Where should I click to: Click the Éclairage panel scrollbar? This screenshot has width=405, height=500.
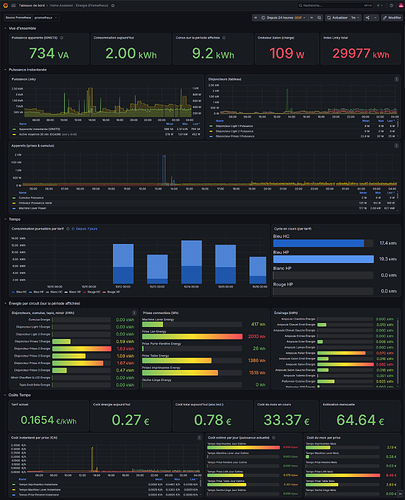pos(398,350)
